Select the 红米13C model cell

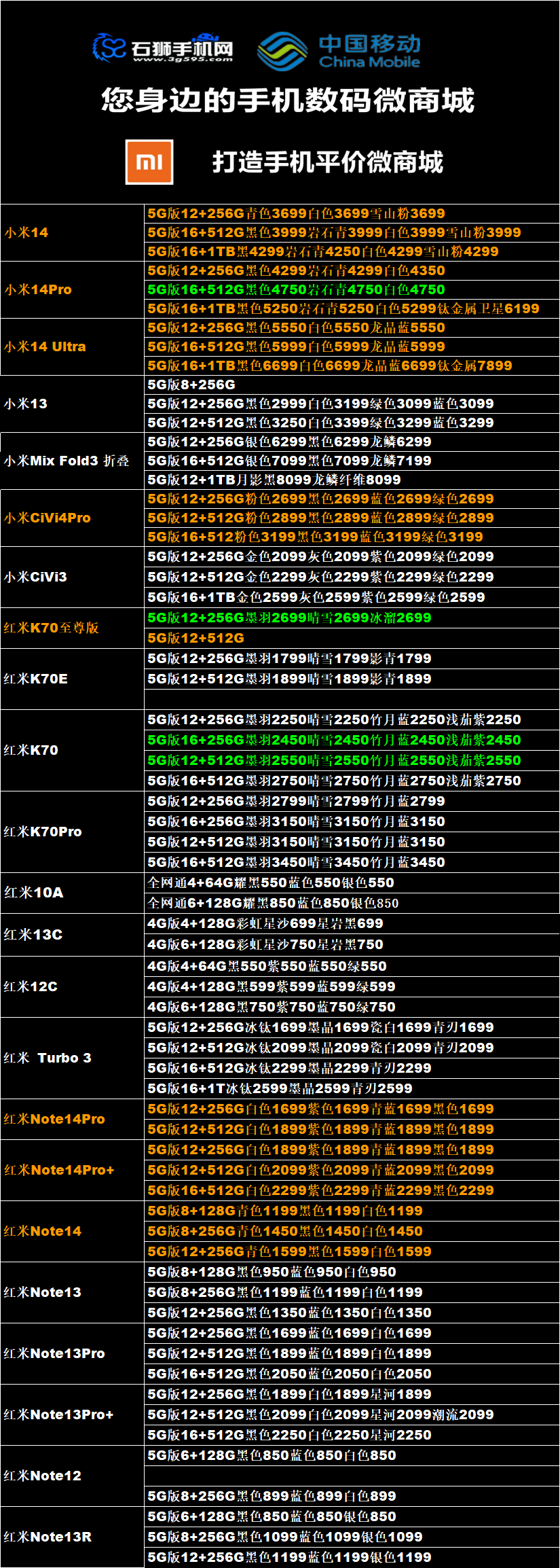(73, 935)
